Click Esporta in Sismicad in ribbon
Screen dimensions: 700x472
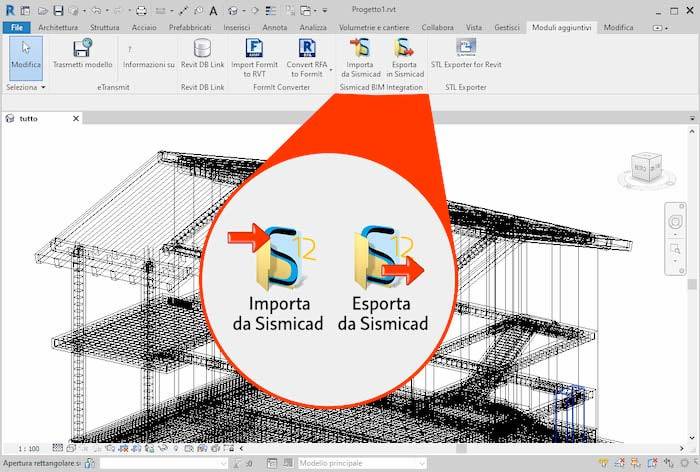(x=405, y=58)
